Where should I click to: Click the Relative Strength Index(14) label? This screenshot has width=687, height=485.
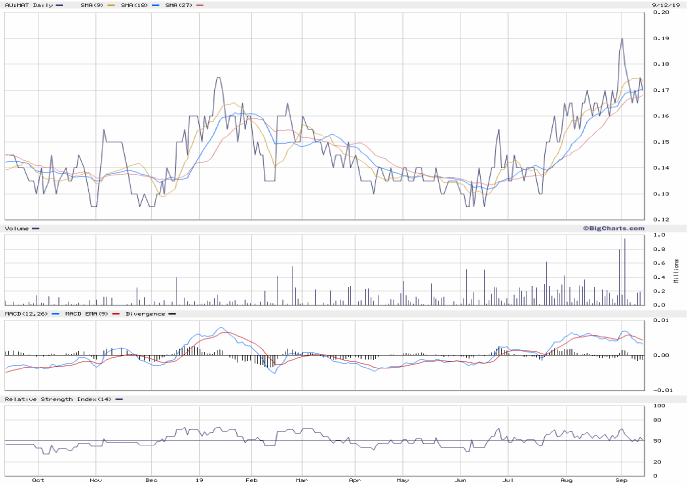(x=57, y=399)
